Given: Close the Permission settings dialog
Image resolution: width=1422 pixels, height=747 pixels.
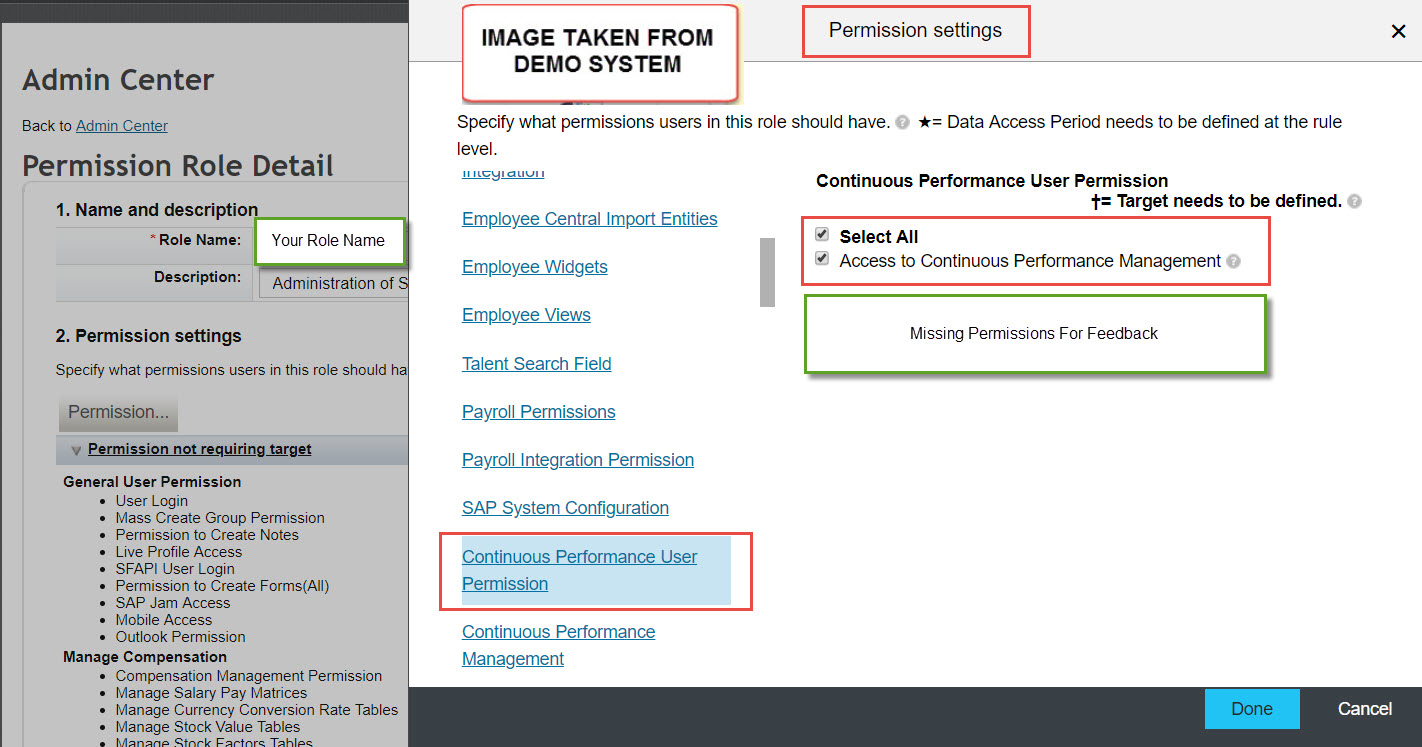Looking at the screenshot, I should [x=1398, y=32].
